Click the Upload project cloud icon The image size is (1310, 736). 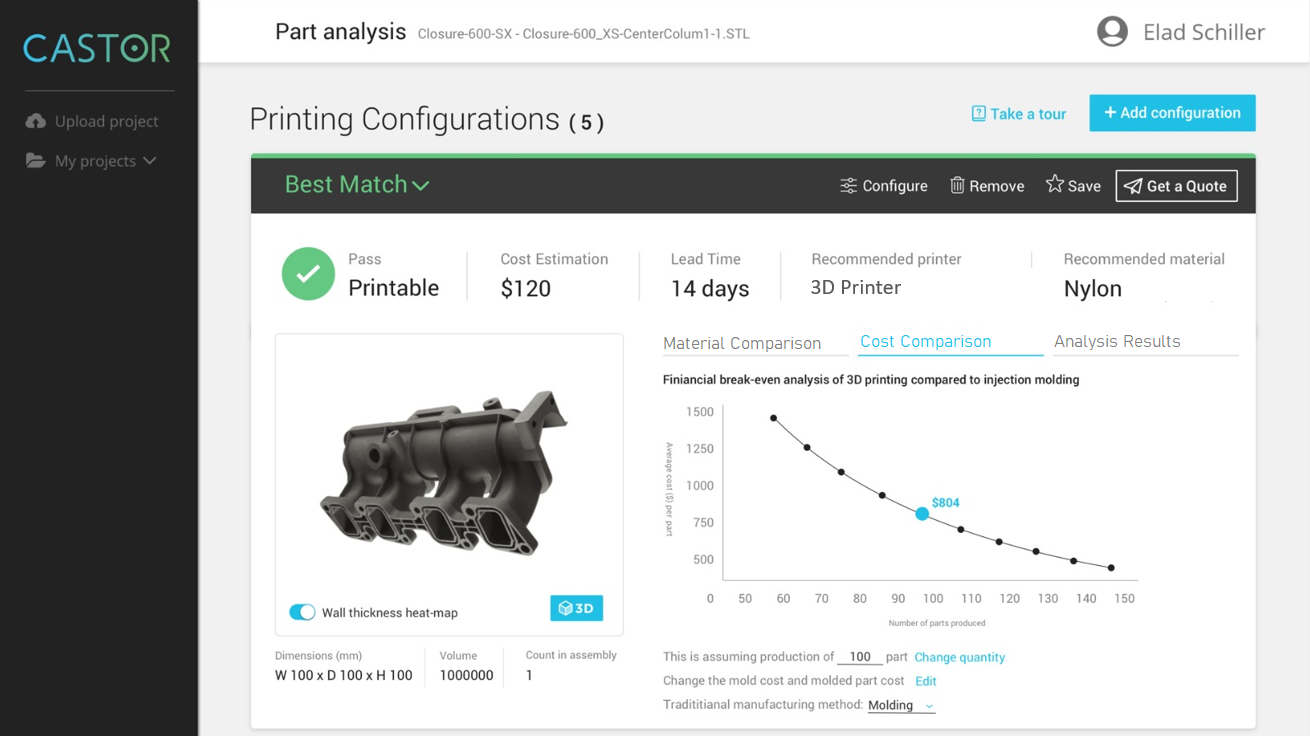click(x=36, y=121)
